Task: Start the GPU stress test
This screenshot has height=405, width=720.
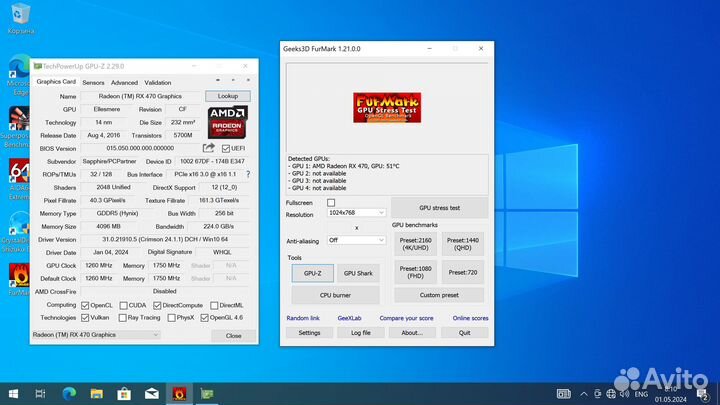Action: [439, 208]
